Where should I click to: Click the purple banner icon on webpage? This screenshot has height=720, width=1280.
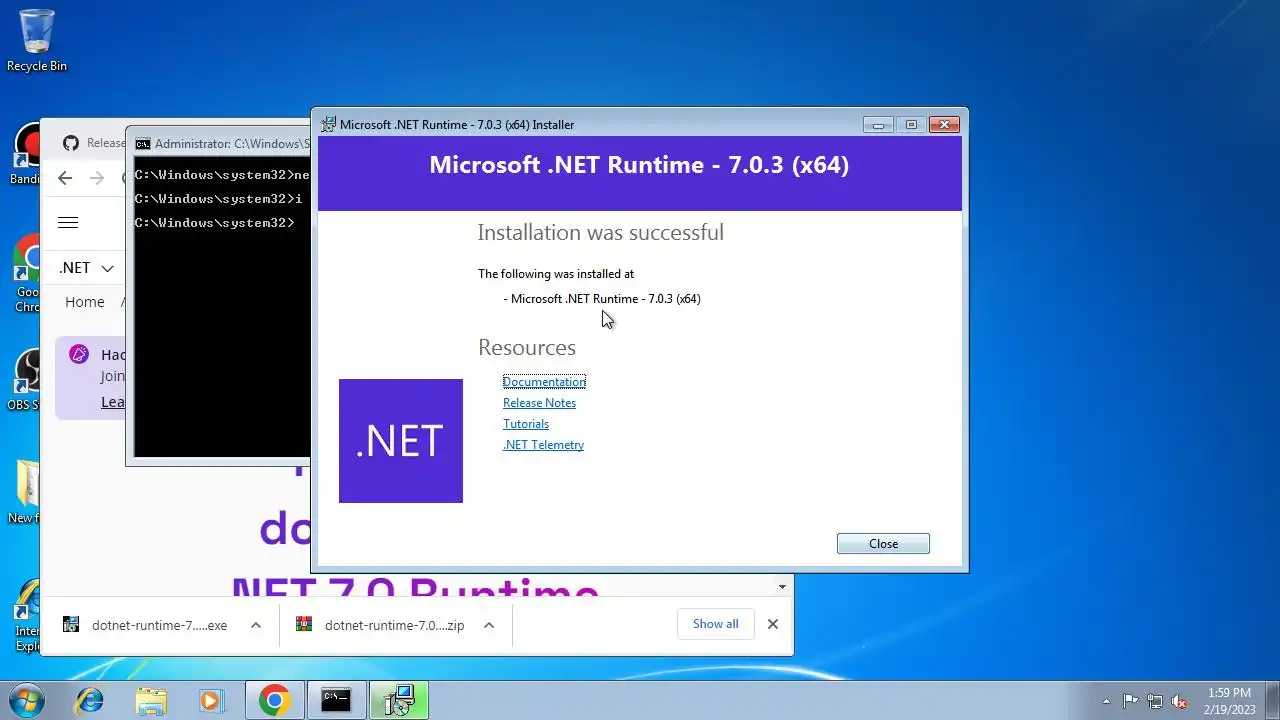click(79, 354)
